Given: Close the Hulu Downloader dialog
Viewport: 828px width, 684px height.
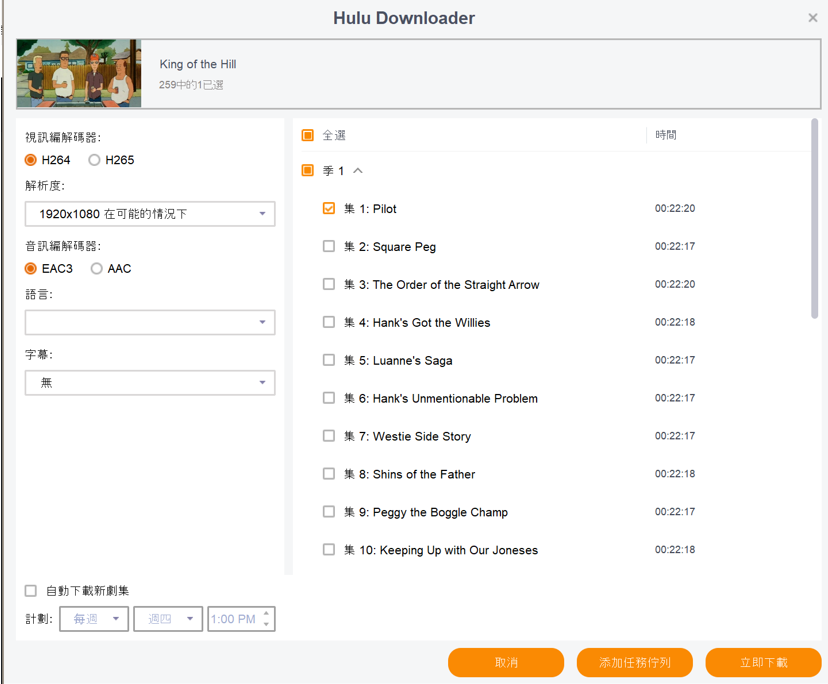Looking at the screenshot, I should pos(813,18).
